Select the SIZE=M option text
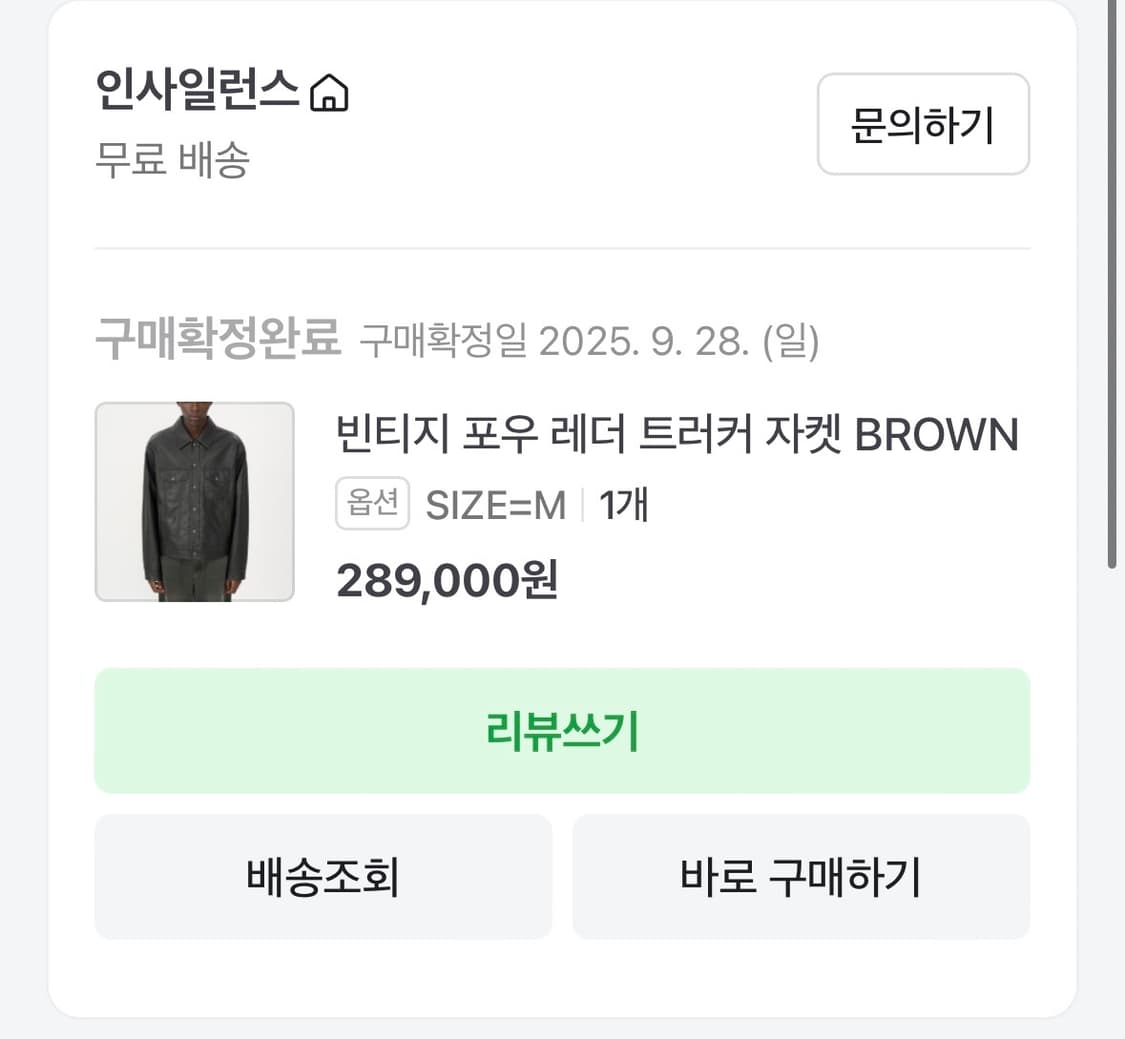Viewport: 1125px width, 1039px height. (x=496, y=505)
